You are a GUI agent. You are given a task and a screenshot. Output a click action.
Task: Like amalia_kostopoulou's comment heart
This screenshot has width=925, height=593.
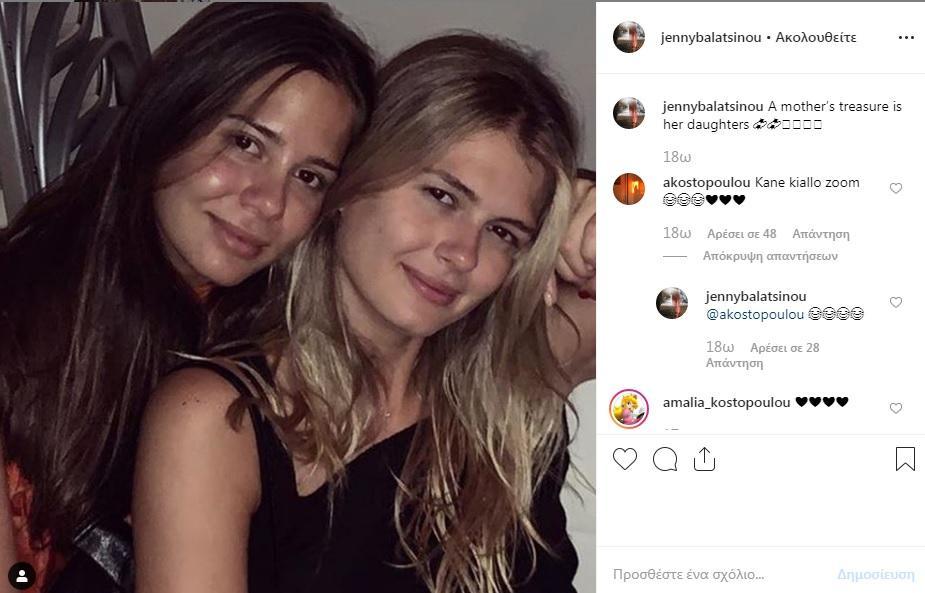coord(896,408)
